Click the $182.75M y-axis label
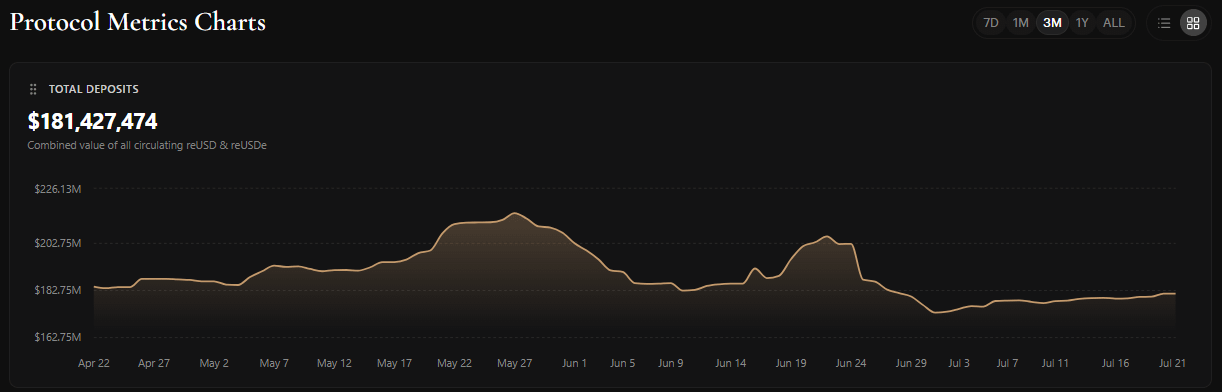 click(57, 290)
